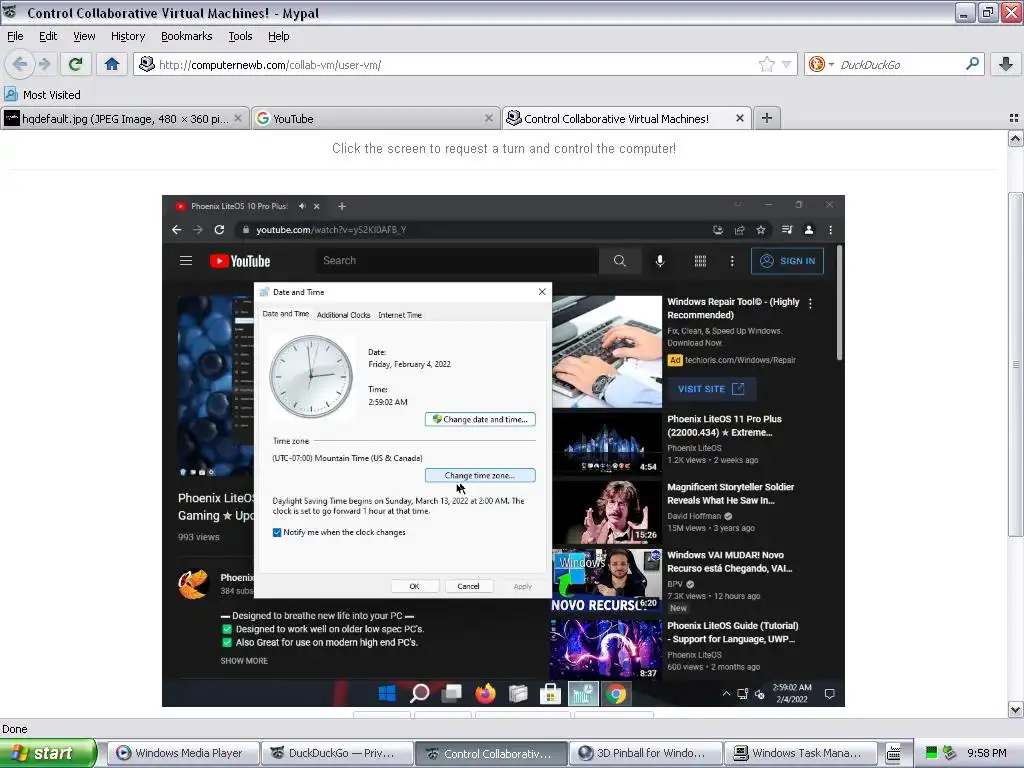The width and height of the screenshot is (1024, 768).
Task: Click the YouTube Search box in VM
Action: tap(457, 261)
